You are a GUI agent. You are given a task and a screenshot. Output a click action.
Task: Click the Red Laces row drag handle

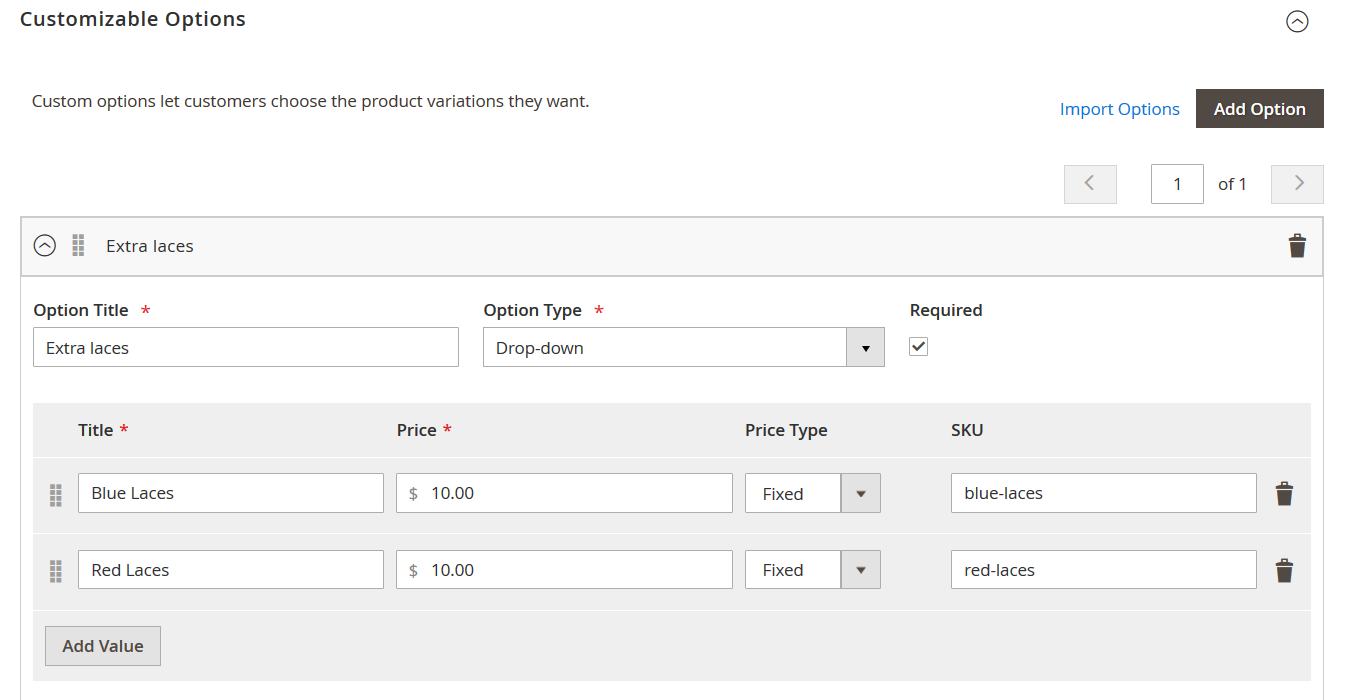[x=56, y=571]
